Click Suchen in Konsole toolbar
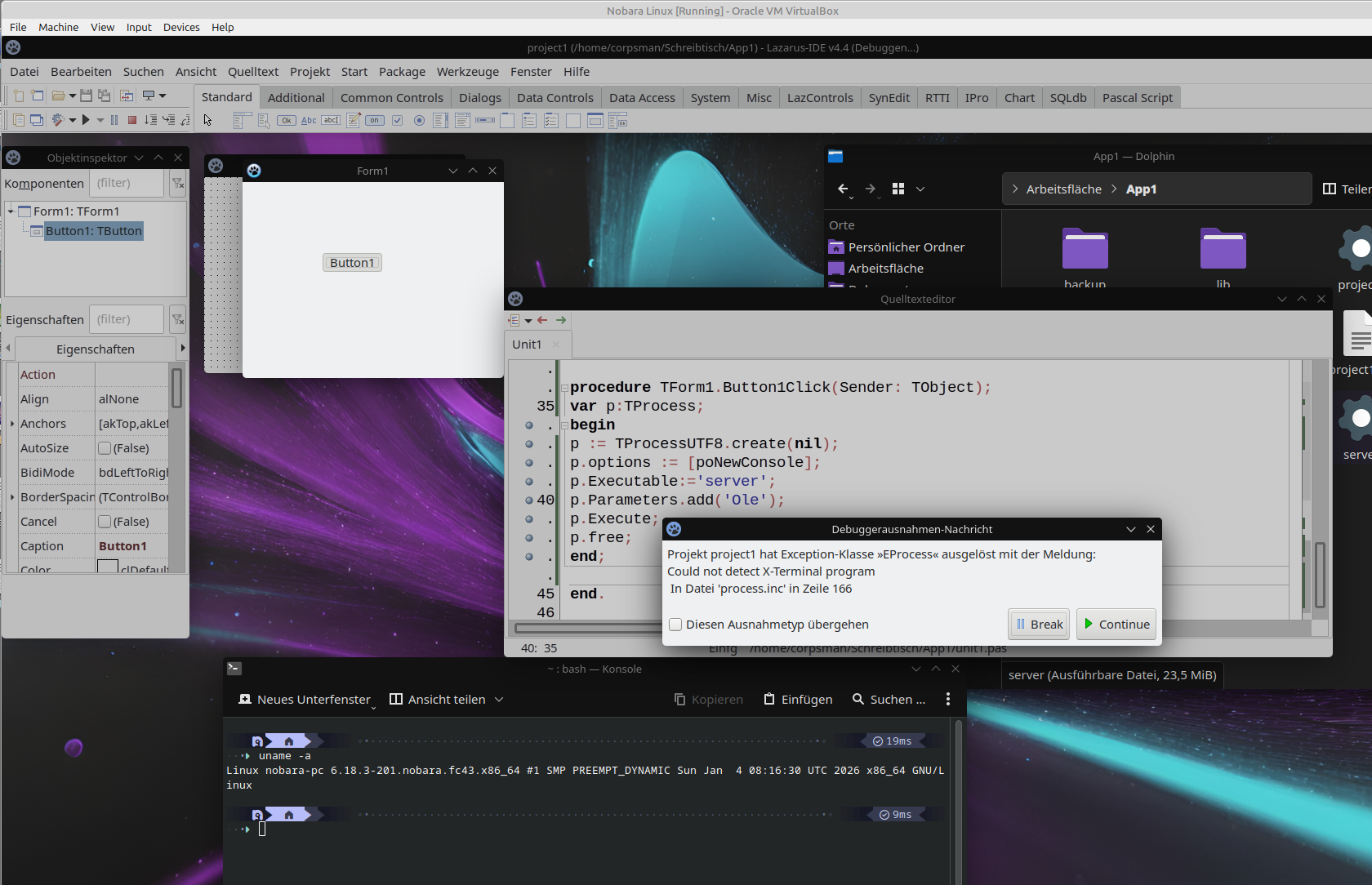1372x885 pixels. pyautogui.click(x=889, y=700)
